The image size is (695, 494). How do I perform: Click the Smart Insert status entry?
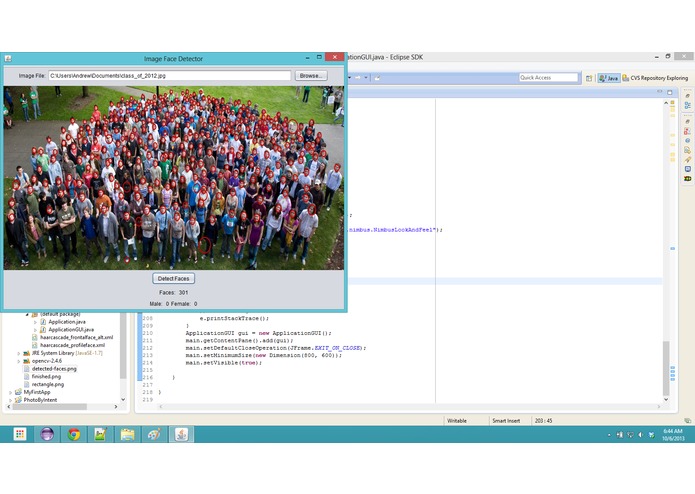pos(506,421)
